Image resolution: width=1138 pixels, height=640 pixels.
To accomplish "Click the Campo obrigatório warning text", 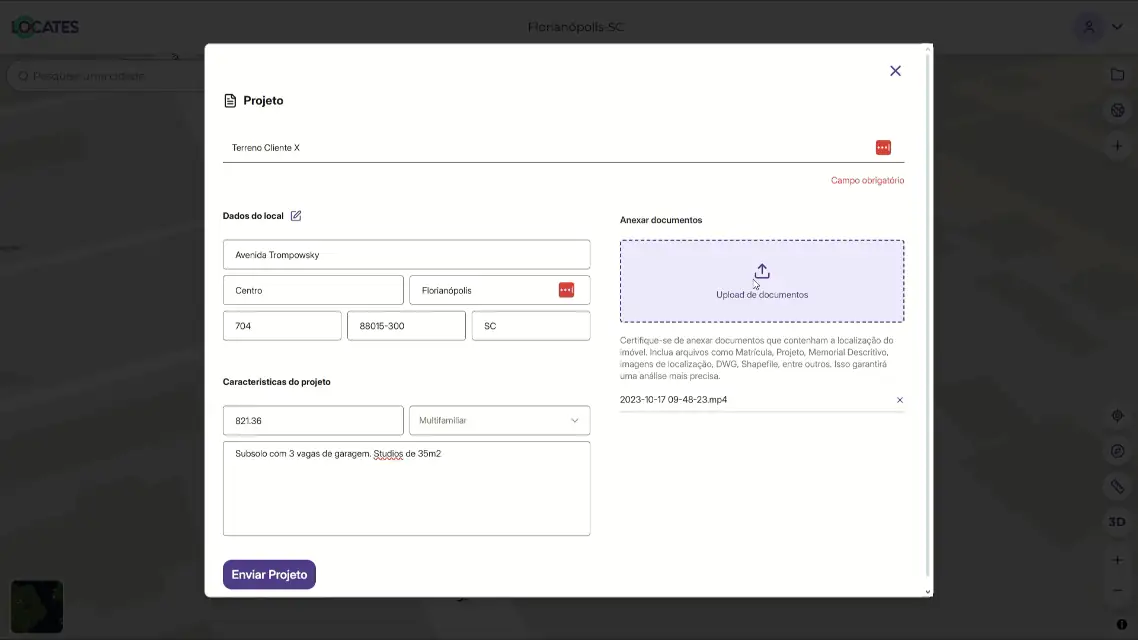I will (867, 181).
